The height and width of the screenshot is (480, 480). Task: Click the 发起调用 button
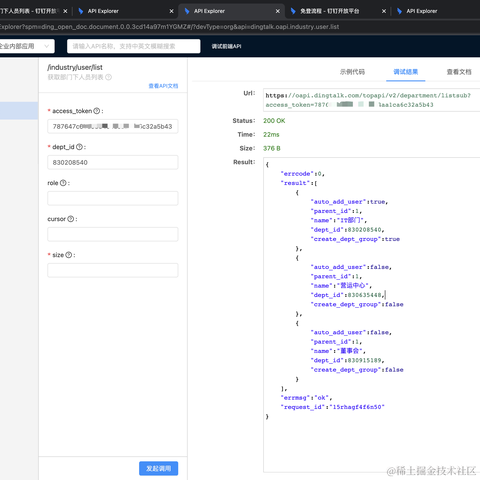click(159, 468)
